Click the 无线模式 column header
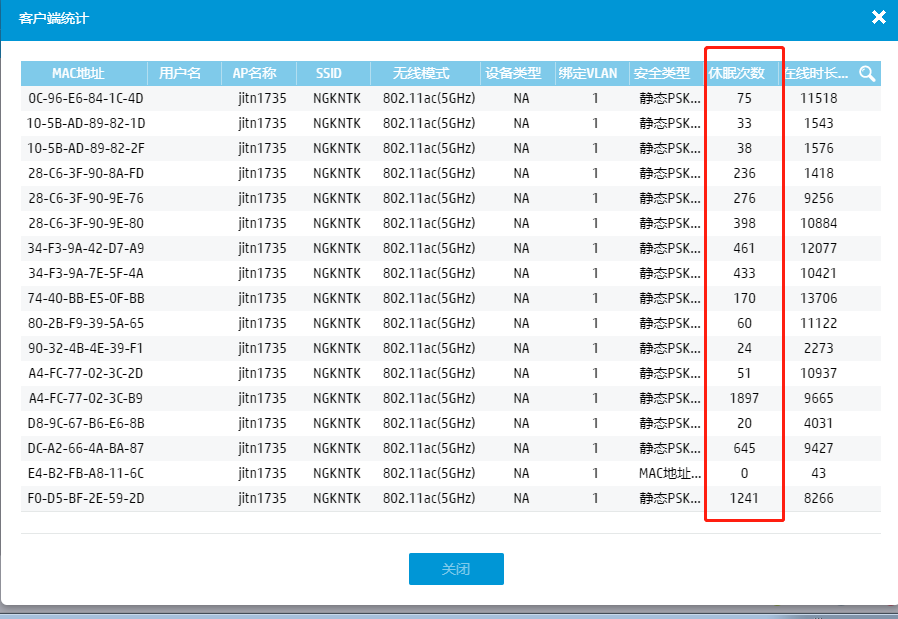The height and width of the screenshot is (619, 898). tap(421, 73)
